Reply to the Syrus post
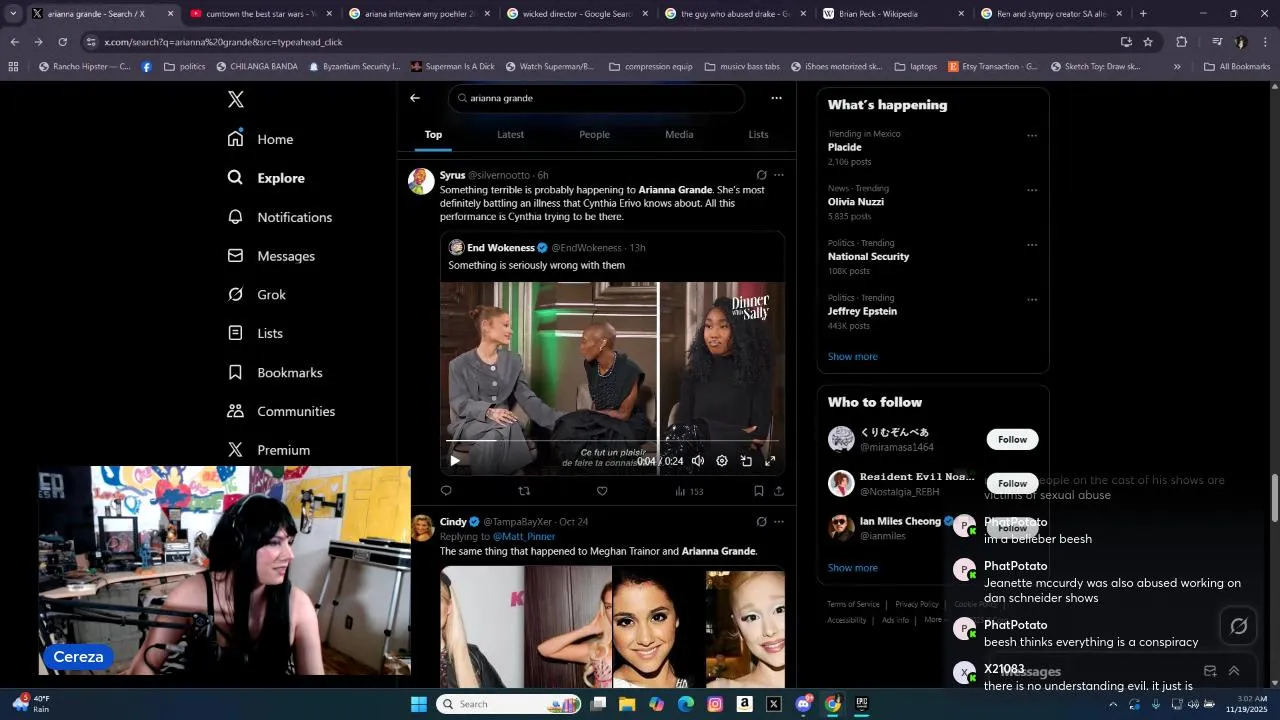This screenshot has height=720, width=1280. coord(446,491)
